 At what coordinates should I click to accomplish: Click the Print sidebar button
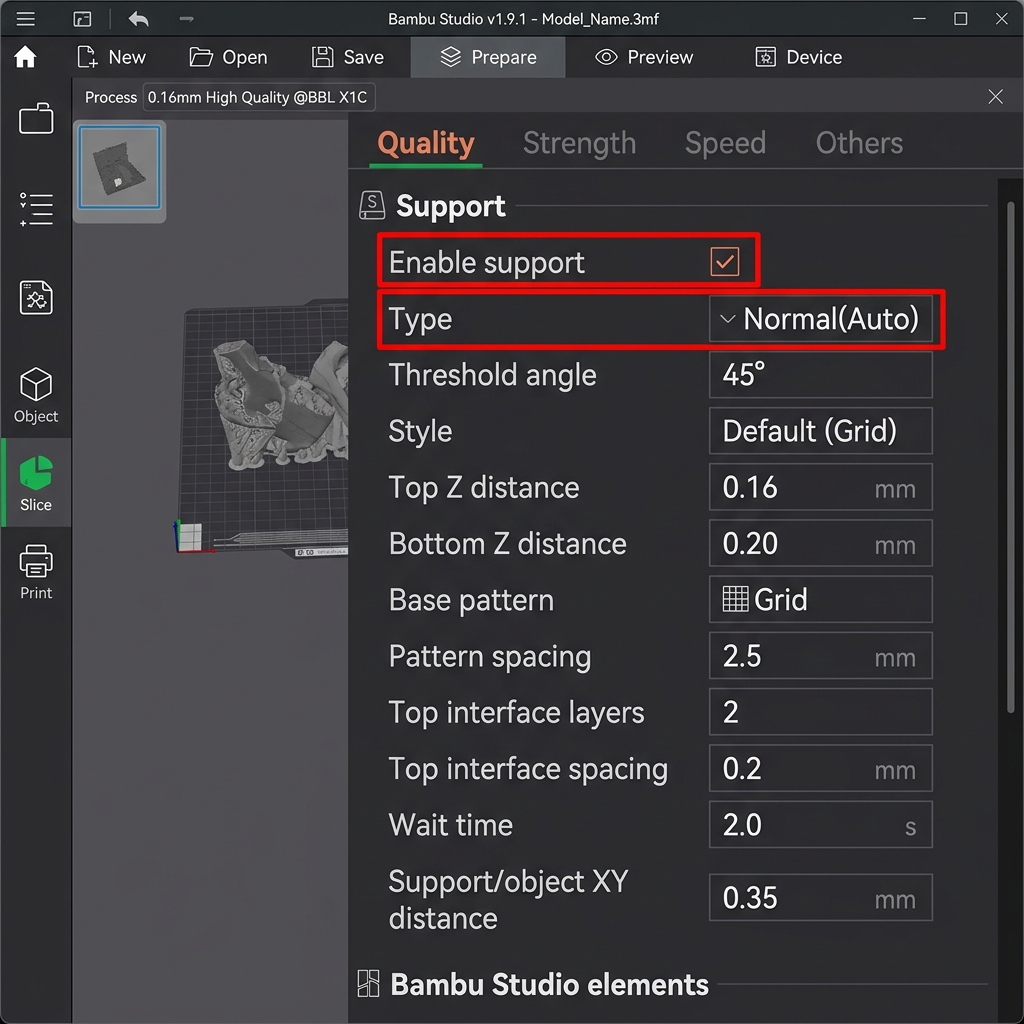(36, 572)
